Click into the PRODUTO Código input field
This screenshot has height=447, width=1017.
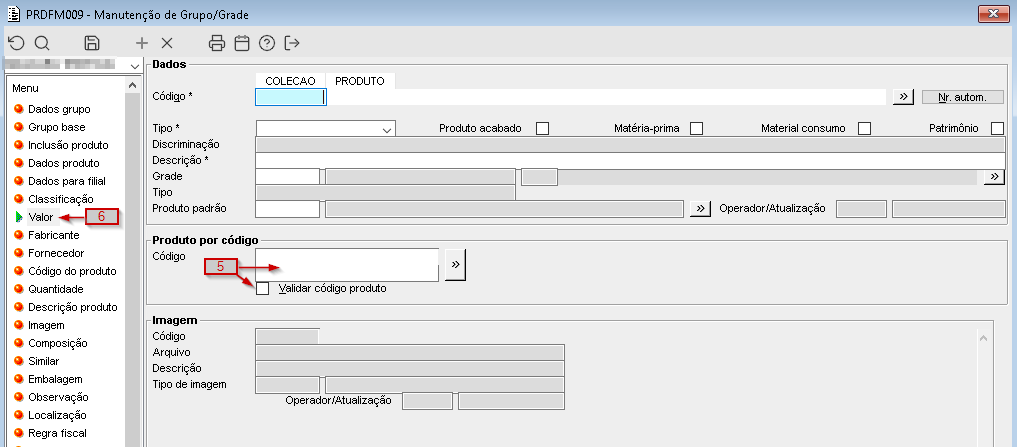tap(605, 97)
